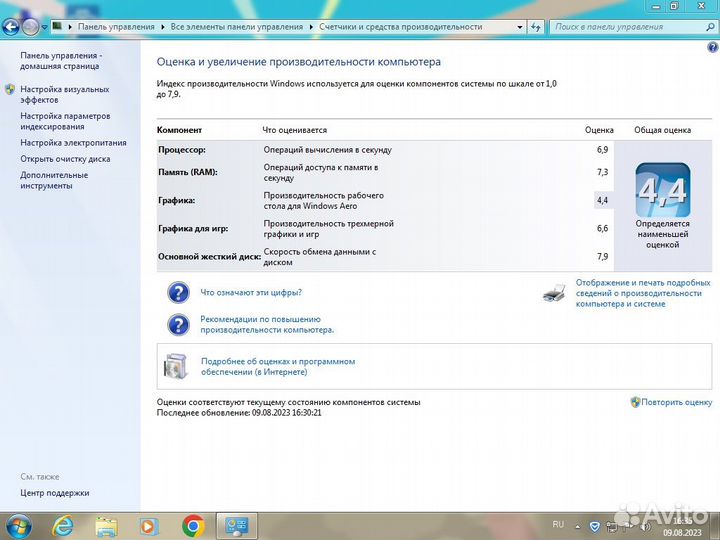720x540 pixels.
Task: Select 'Панель управления' breadcrumb in address bar
Action: pyautogui.click(x=116, y=27)
